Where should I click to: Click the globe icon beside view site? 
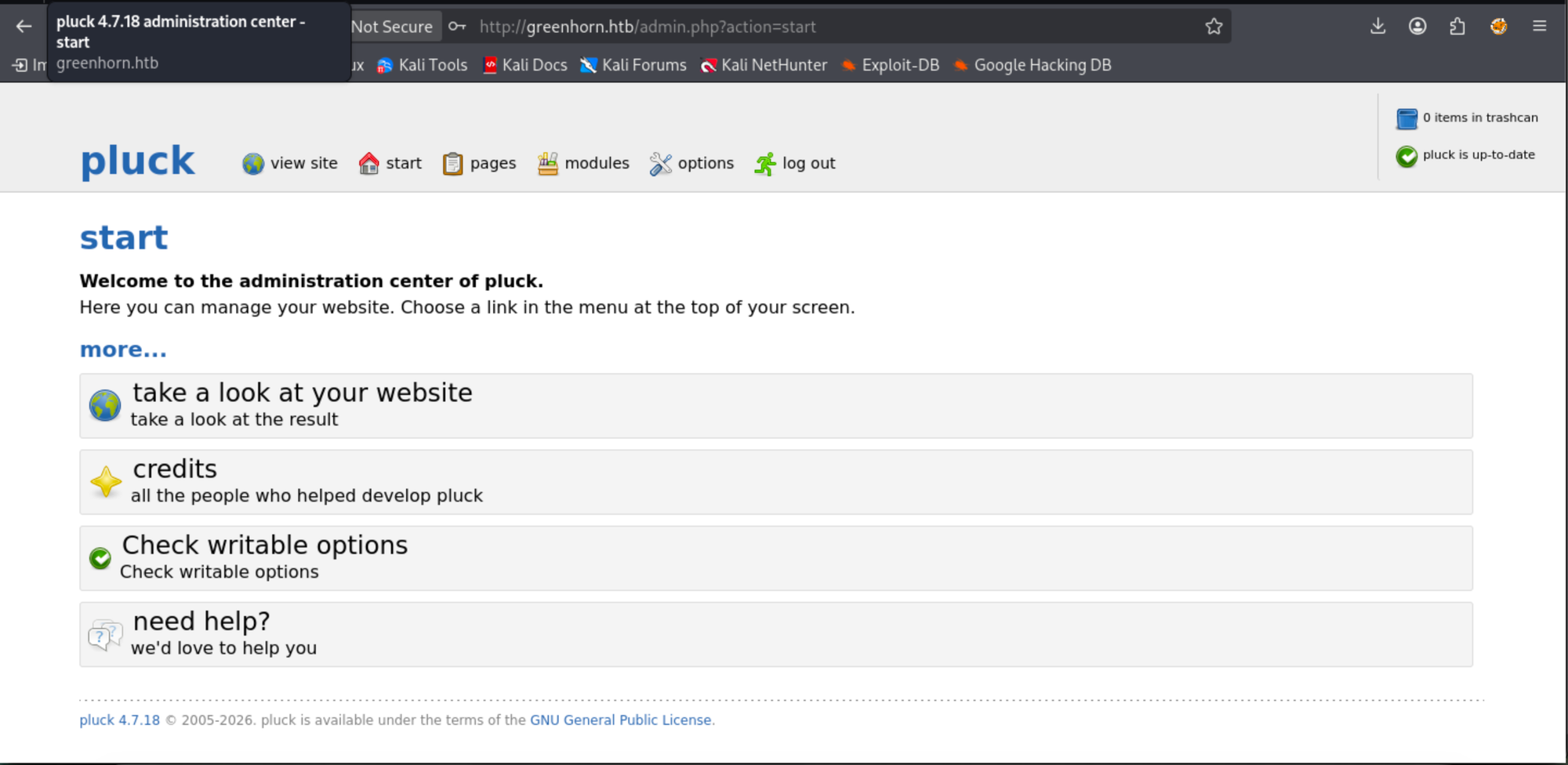click(x=252, y=164)
